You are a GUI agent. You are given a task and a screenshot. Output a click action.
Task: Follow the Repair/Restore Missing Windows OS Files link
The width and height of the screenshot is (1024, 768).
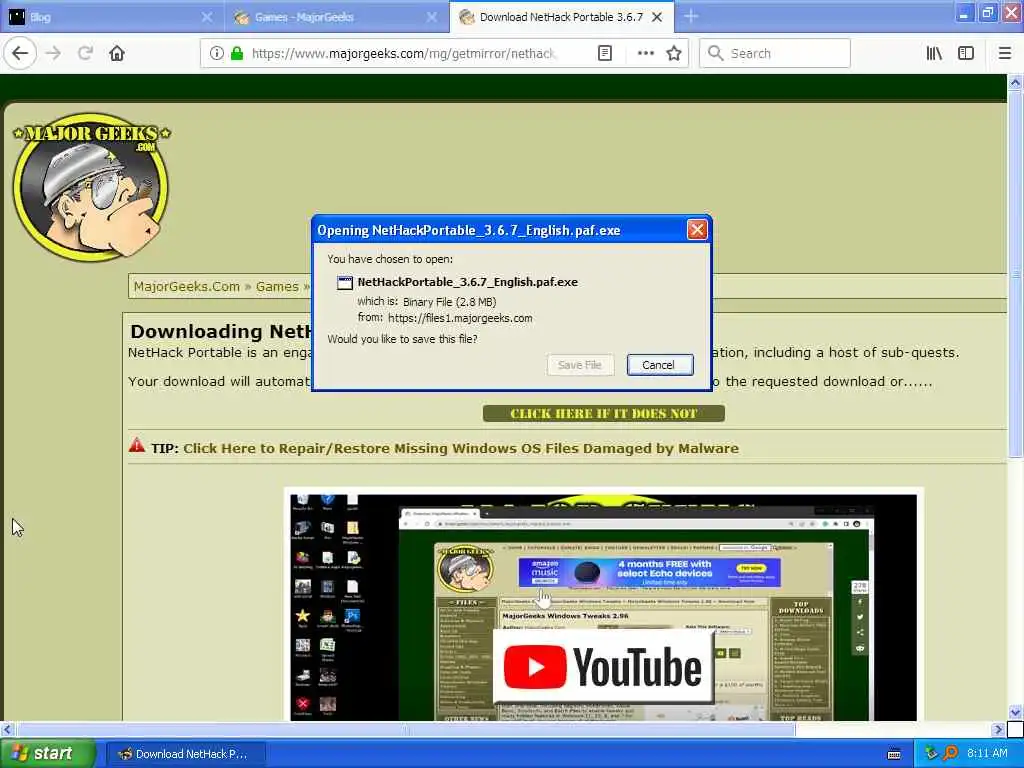tap(461, 449)
